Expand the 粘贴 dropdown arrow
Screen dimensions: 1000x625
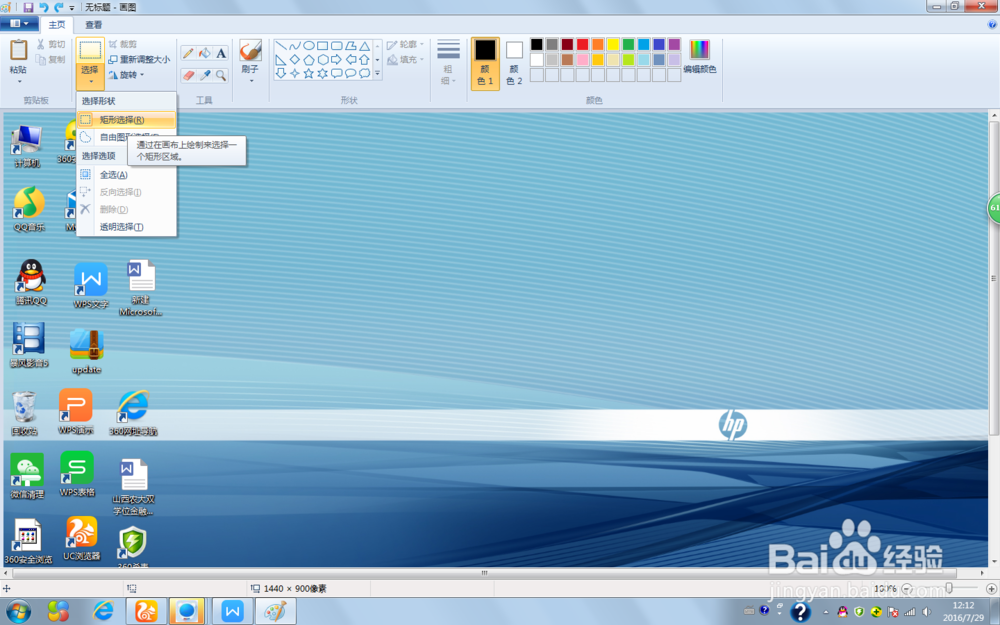18,81
